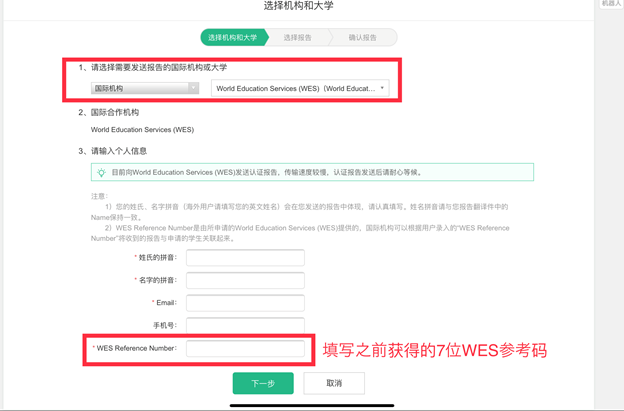The height and width of the screenshot is (411, 624).
Task: Select the 确认报告 step tab
Action: click(363, 37)
